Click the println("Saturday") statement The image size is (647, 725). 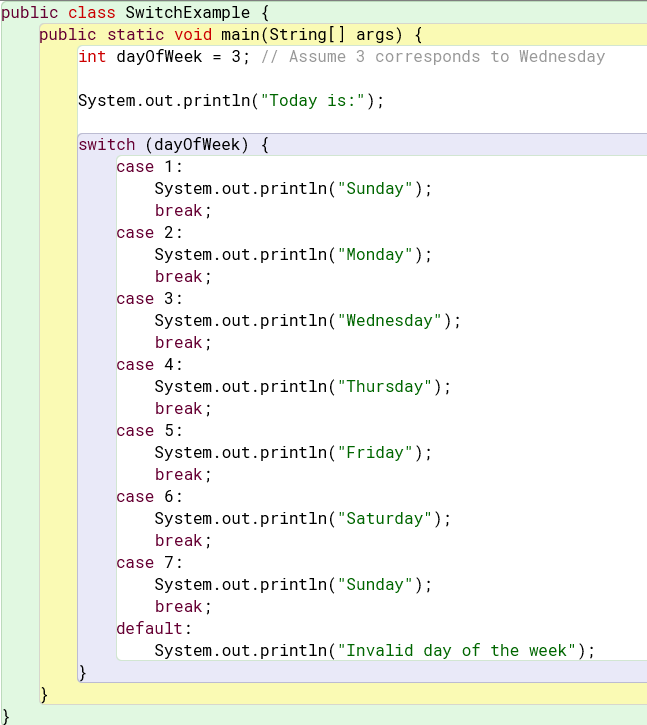point(302,518)
